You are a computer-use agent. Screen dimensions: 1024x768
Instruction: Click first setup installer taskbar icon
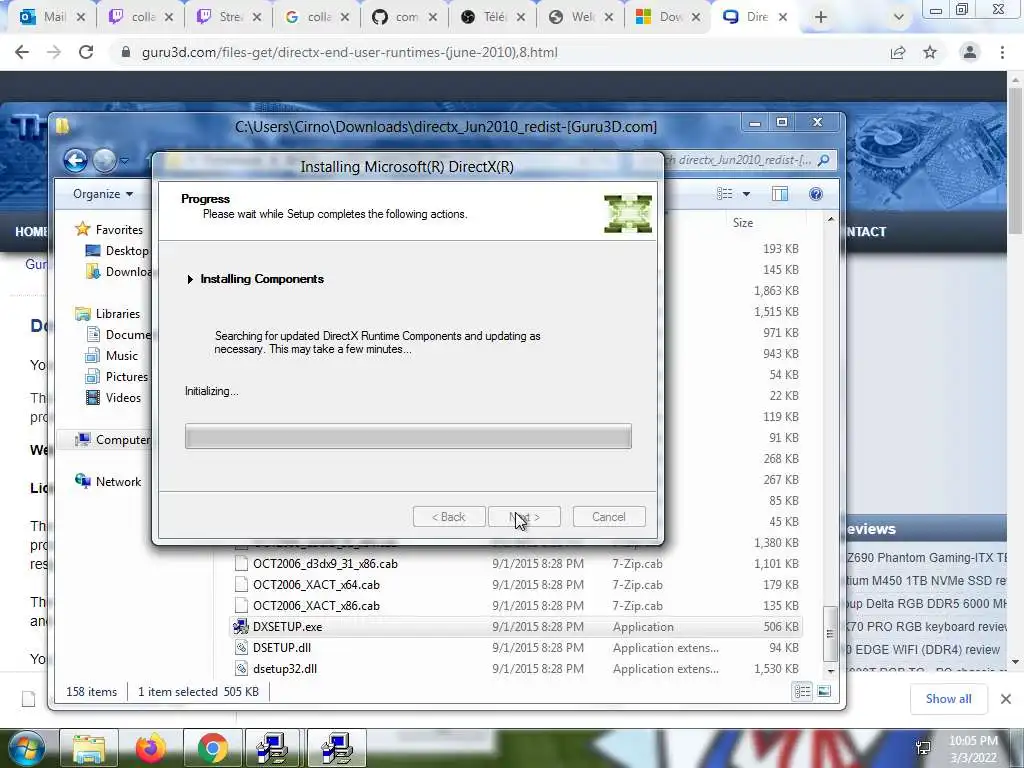coord(273,748)
